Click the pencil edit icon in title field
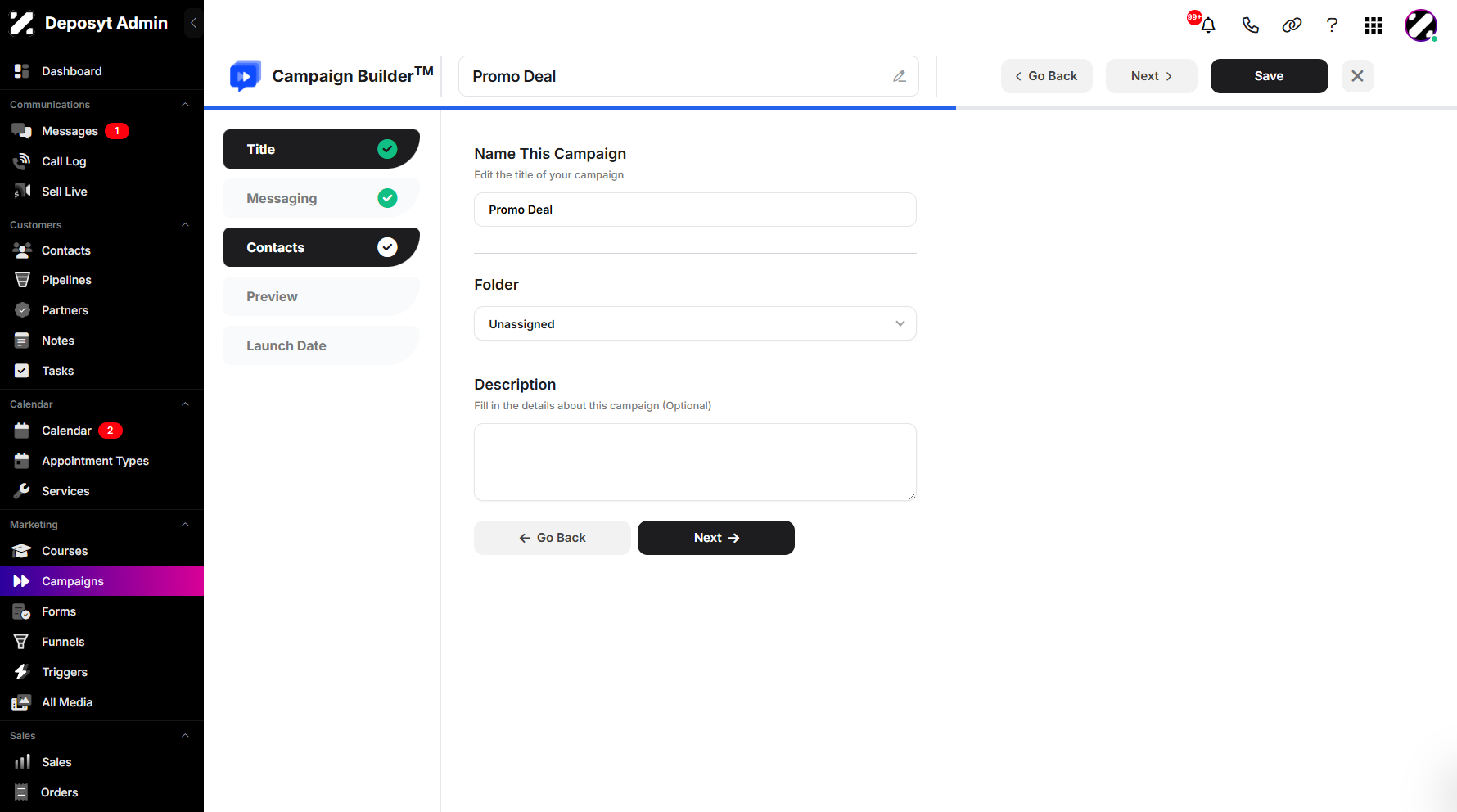 900,76
